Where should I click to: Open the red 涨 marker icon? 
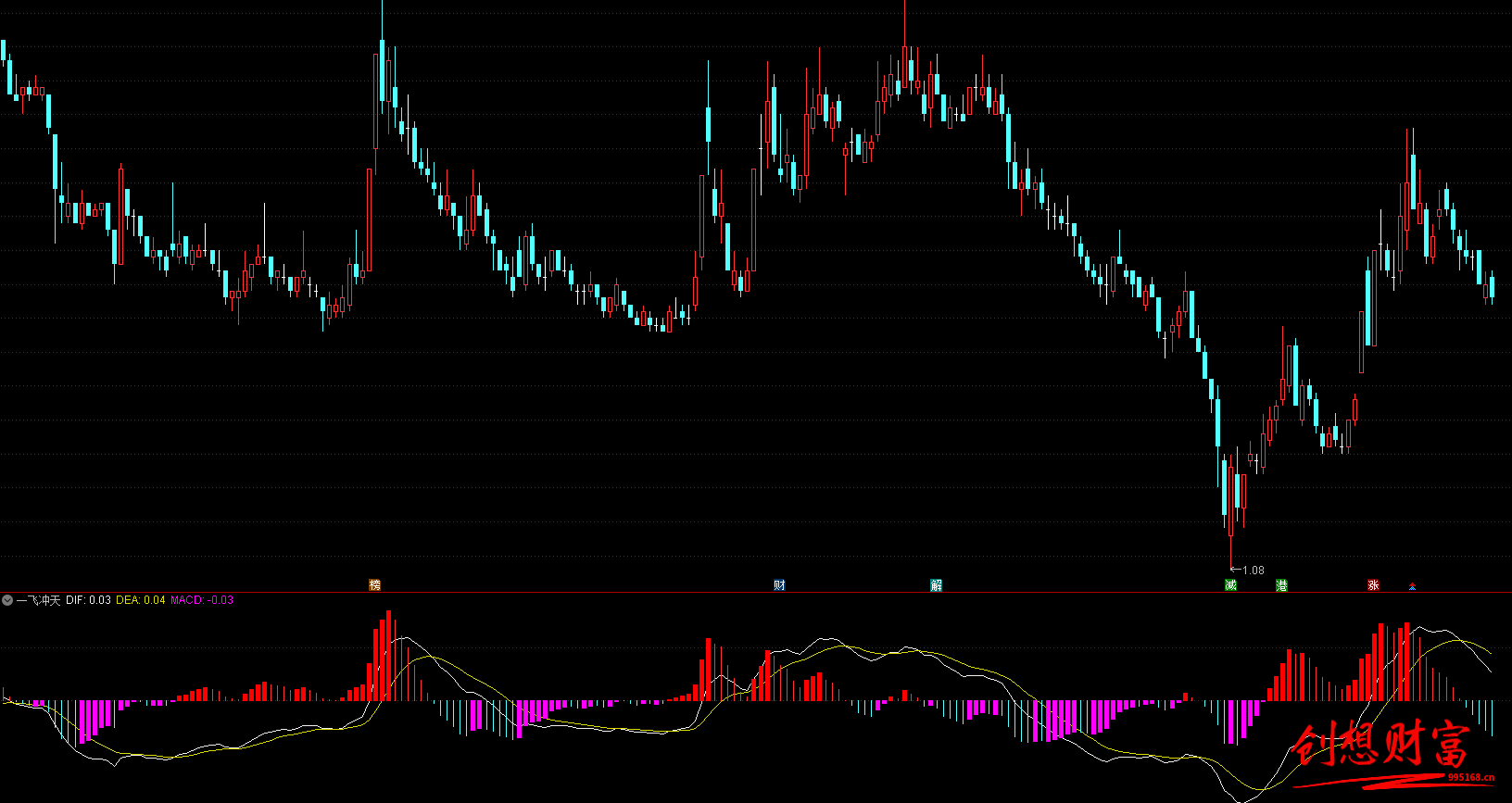coord(1373,584)
